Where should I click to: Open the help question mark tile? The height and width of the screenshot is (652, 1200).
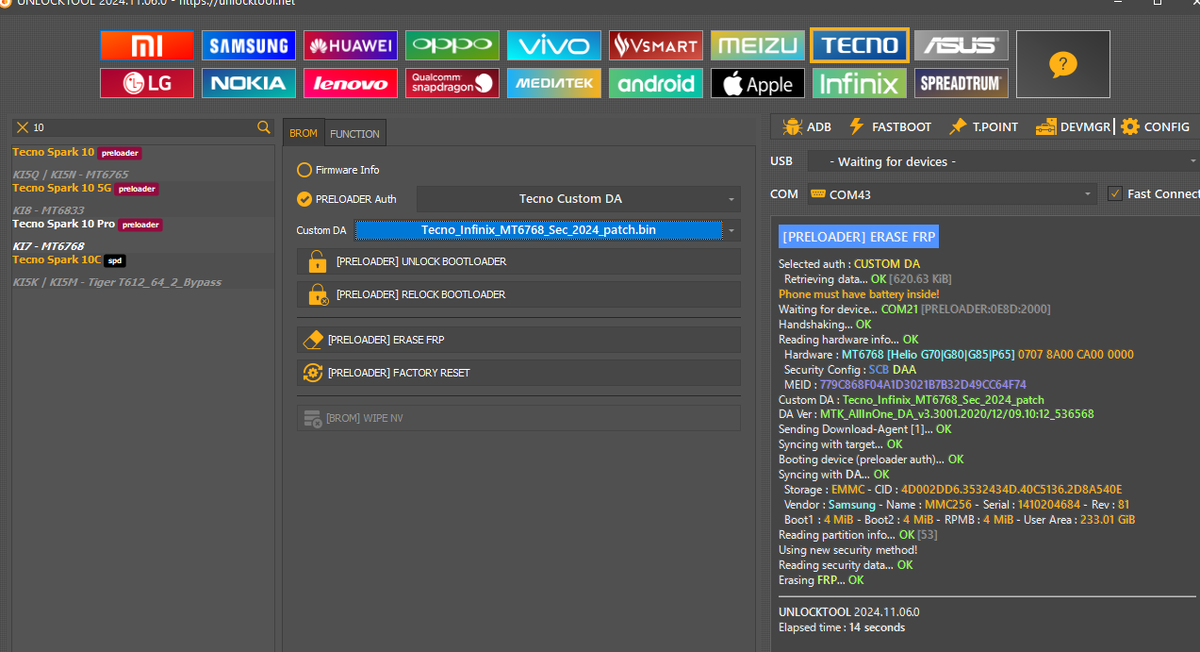(x=1063, y=64)
